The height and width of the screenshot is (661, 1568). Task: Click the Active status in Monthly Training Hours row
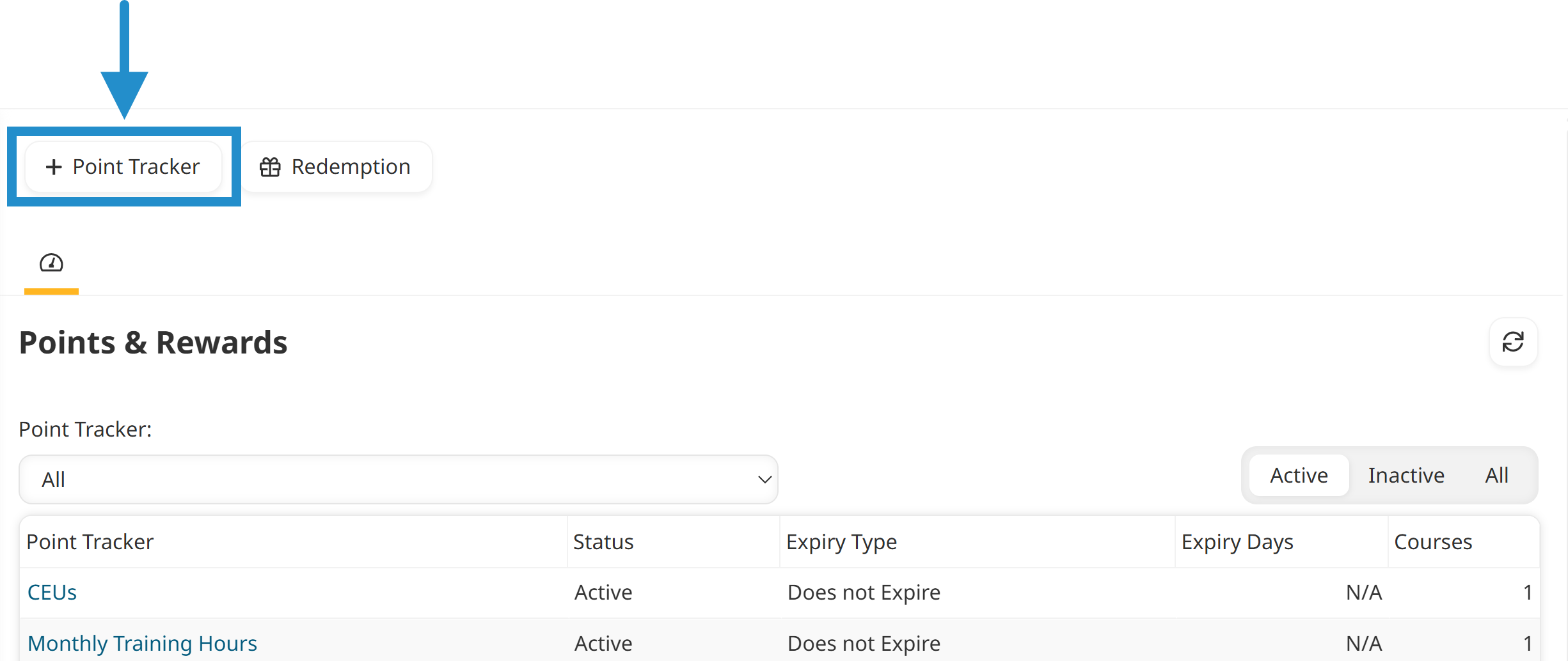[x=603, y=643]
